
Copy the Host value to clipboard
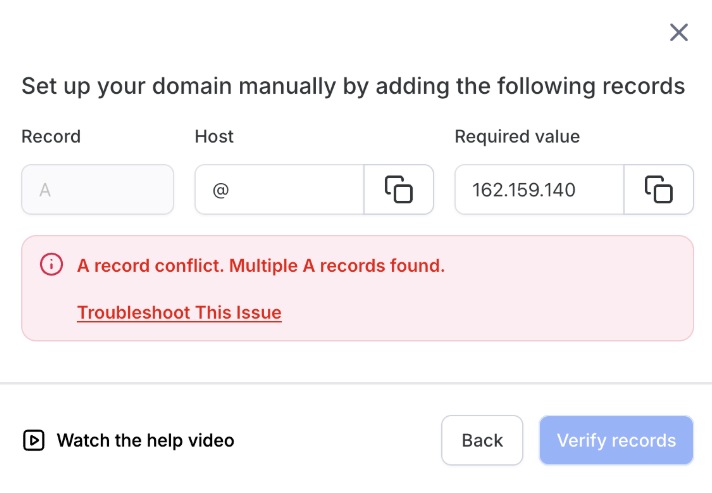coord(399,189)
